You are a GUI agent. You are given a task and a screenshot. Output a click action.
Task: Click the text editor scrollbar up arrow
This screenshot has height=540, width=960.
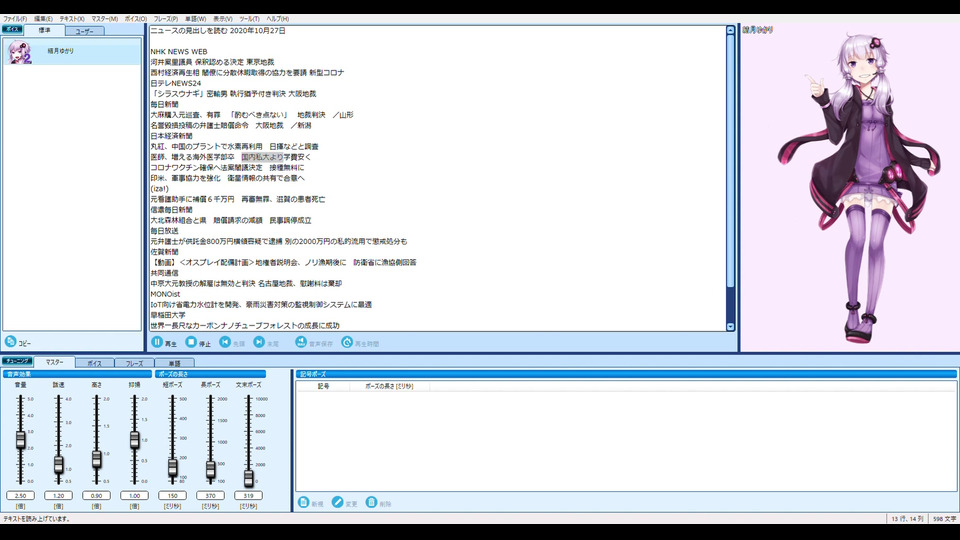(x=730, y=30)
